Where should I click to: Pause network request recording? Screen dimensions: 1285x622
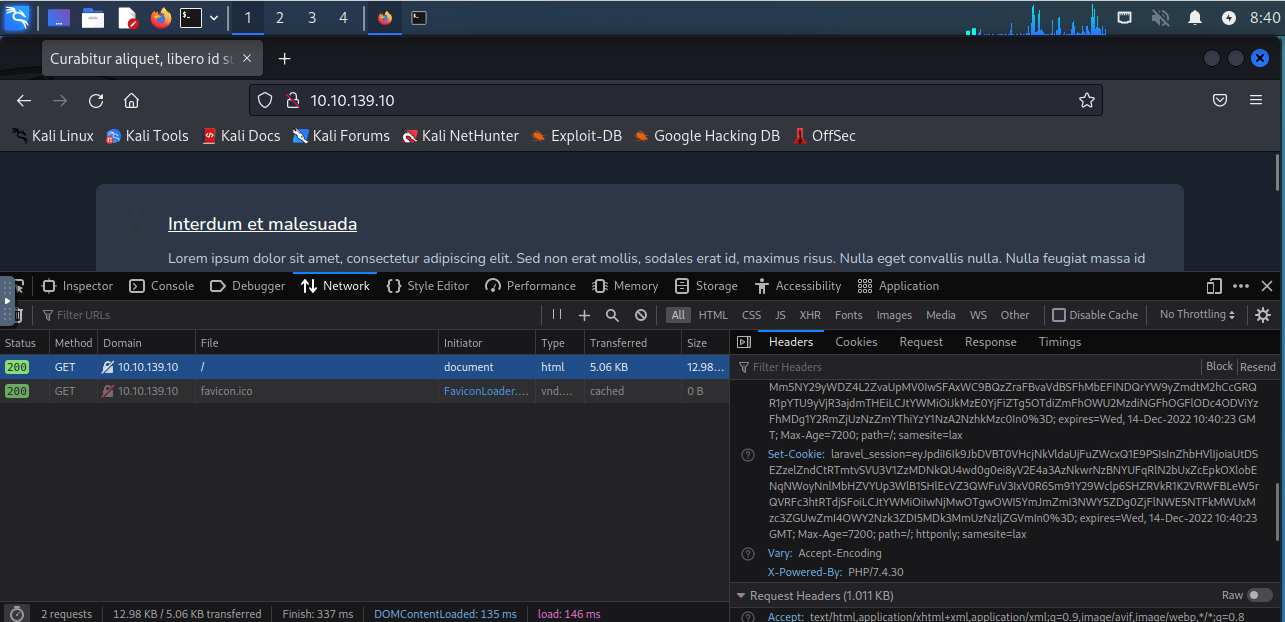pos(557,315)
